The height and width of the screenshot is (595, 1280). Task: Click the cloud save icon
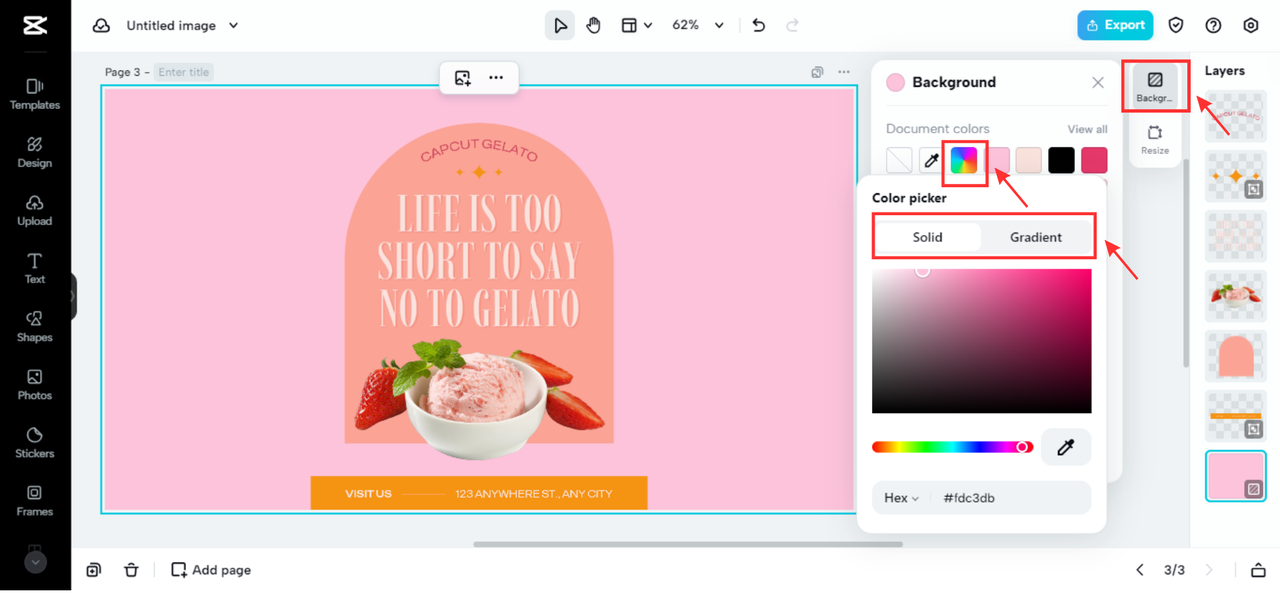101,26
